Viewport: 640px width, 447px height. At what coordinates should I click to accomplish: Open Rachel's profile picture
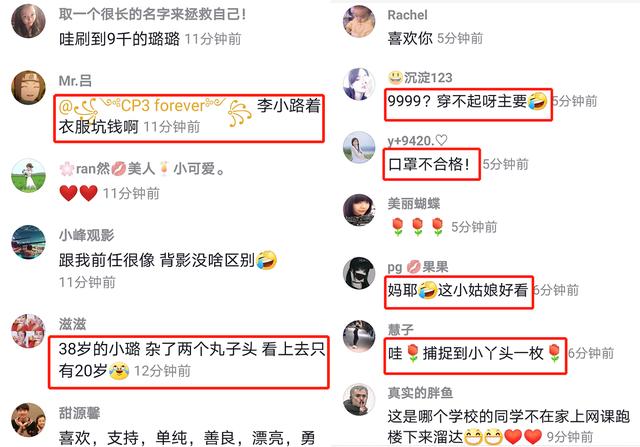tap(359, 22)
